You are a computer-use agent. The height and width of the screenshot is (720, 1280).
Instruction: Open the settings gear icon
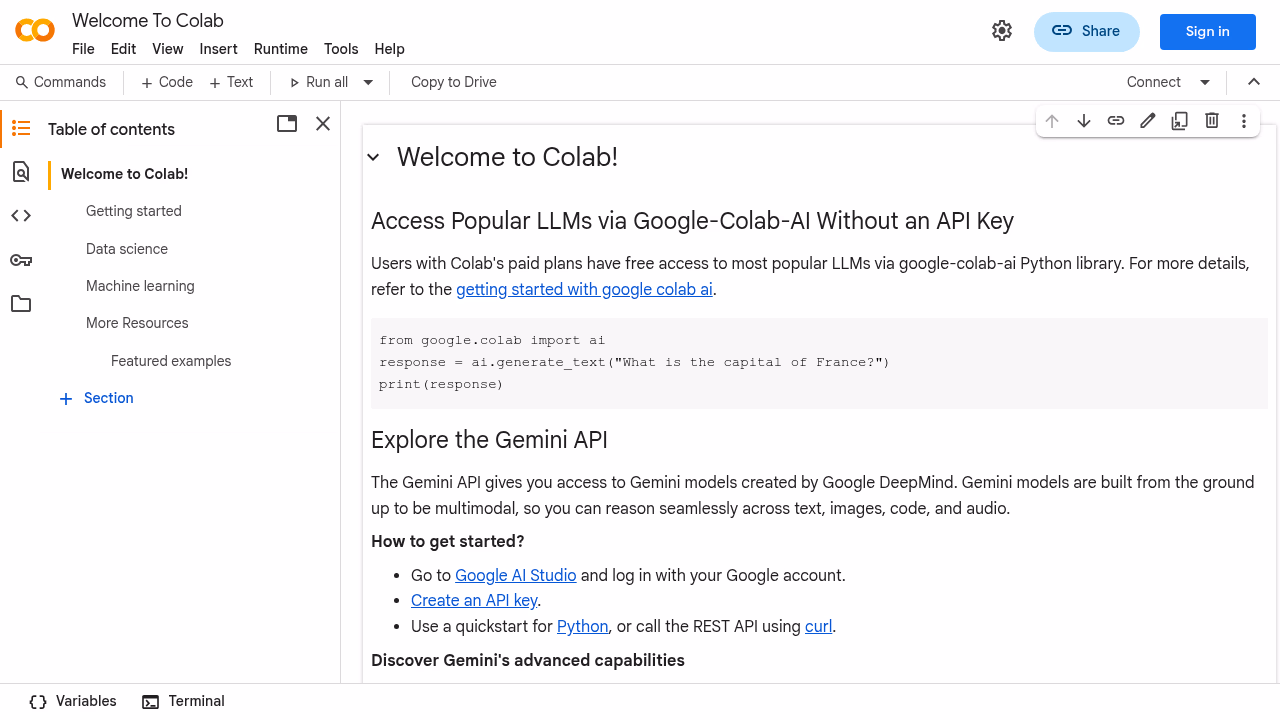1002,31
